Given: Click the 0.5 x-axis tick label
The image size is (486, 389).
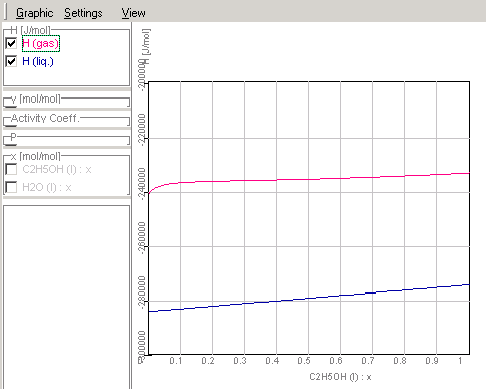Looking at the screenshot, I should 304,361.
